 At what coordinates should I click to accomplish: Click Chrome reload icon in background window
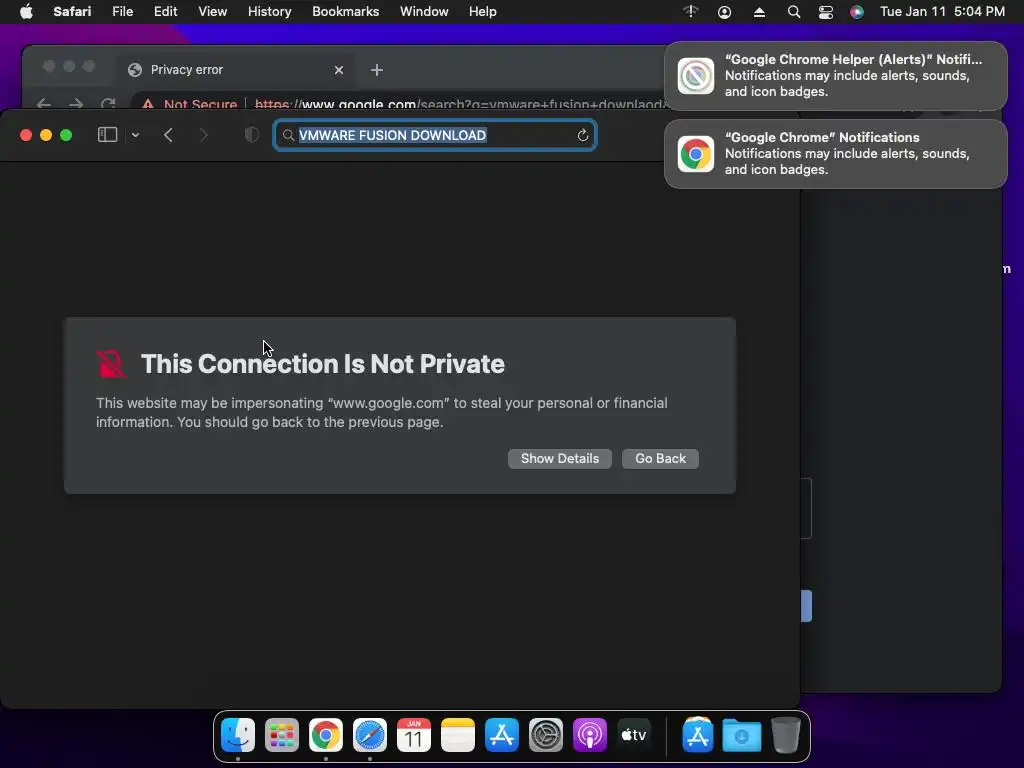108,104
